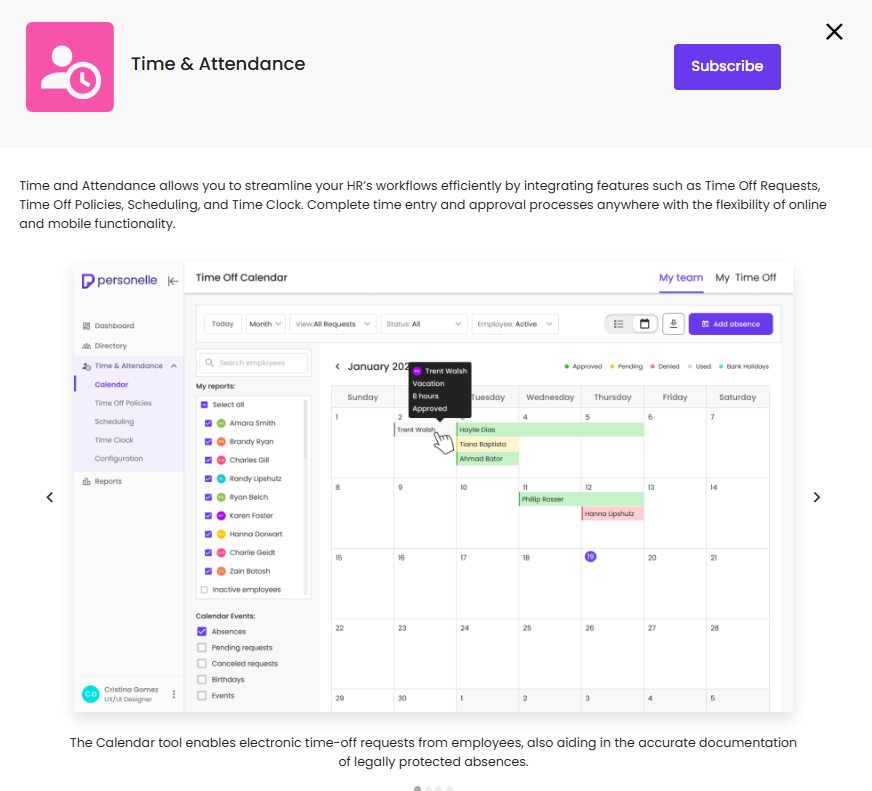Open kebab menu next to Cristina Gomez

click(x=174, y=694)
